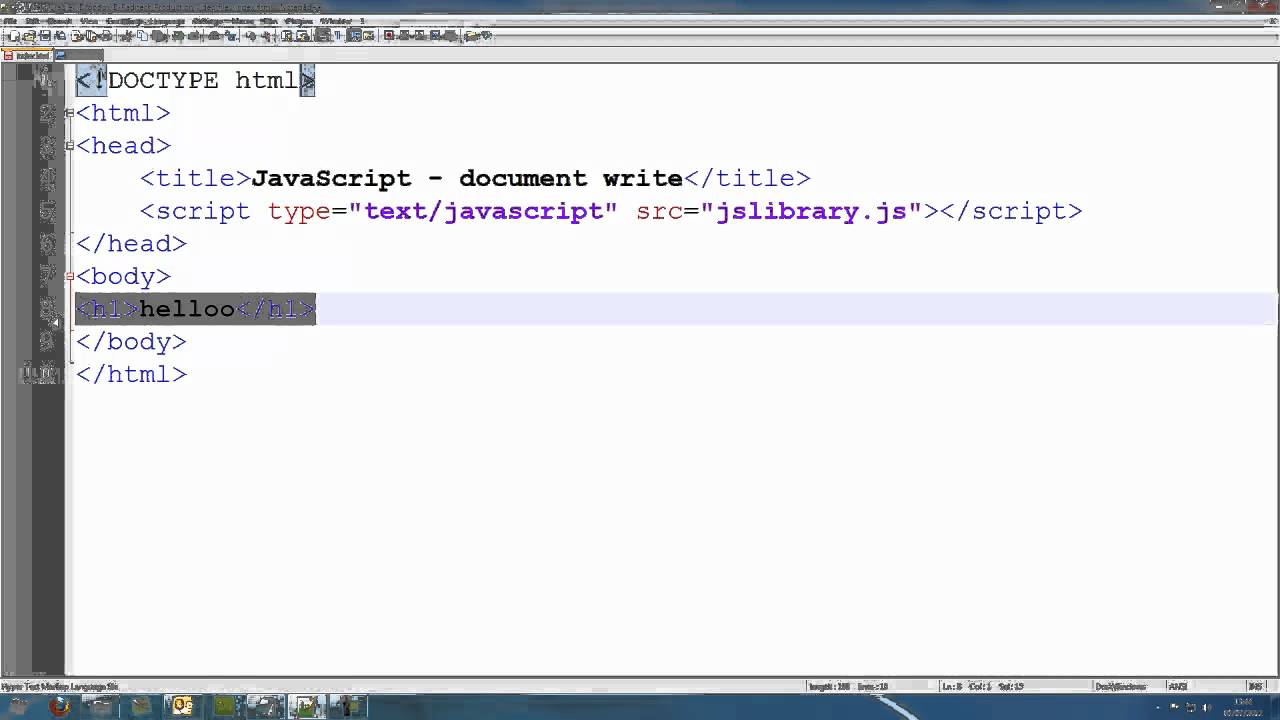Viewport: 1280px width, 720px height.
Task: Click the closing </html> tag line
Action: tap(131, 374)
